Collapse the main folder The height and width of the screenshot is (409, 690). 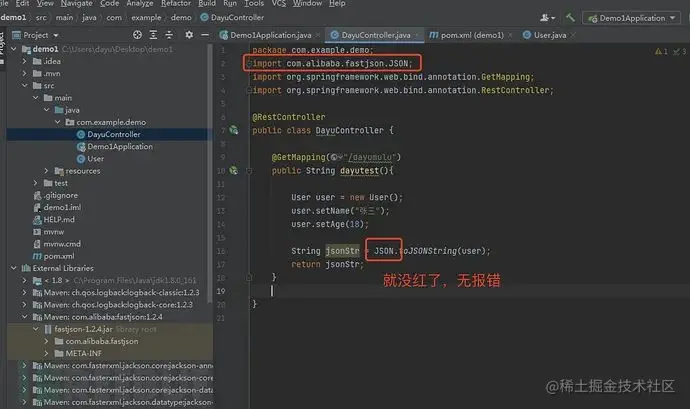[x=36, y=98]
